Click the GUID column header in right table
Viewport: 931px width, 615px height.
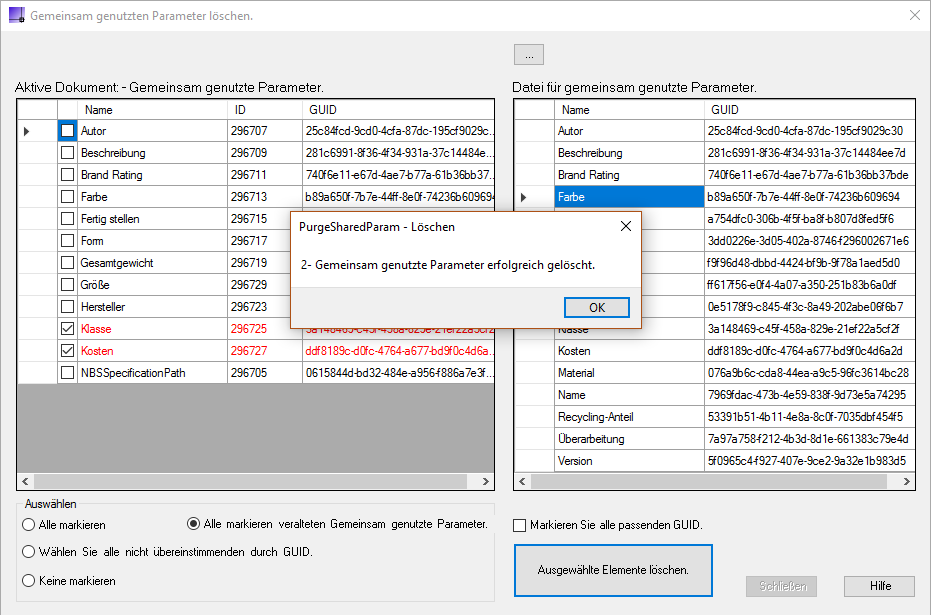click(x=809, y=110)
